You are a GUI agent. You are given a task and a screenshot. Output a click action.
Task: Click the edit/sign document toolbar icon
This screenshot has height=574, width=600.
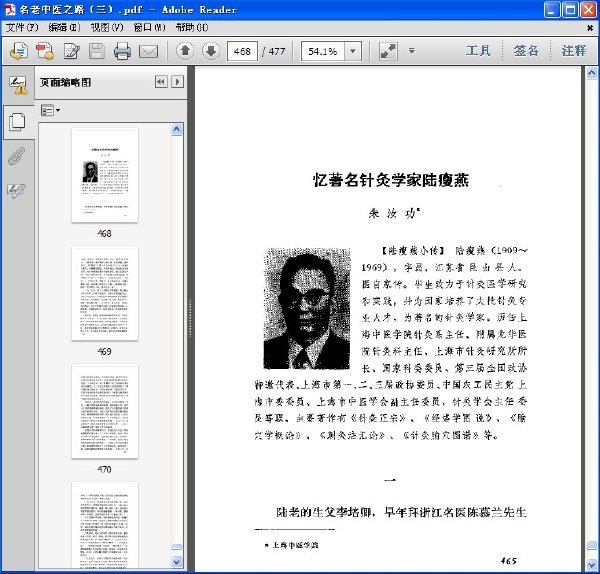72,51
